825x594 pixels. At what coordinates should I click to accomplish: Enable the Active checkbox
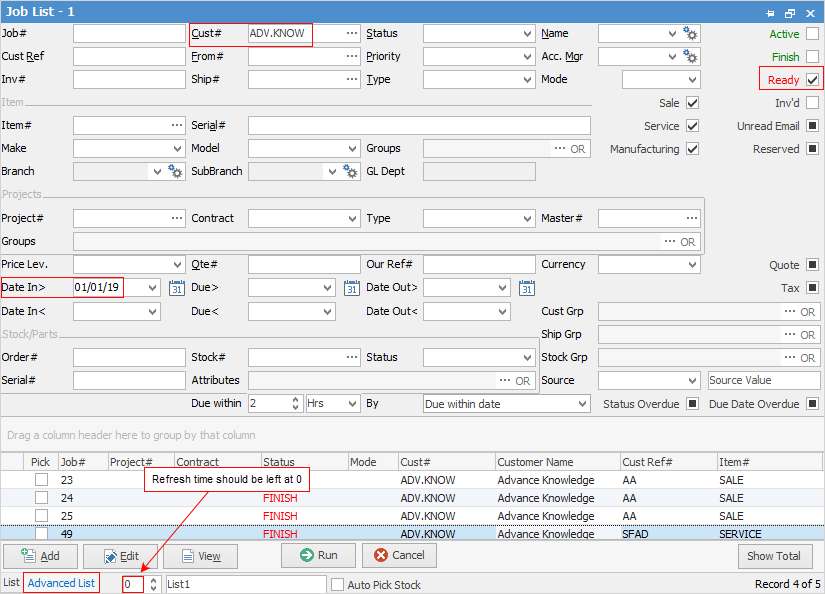812,34
